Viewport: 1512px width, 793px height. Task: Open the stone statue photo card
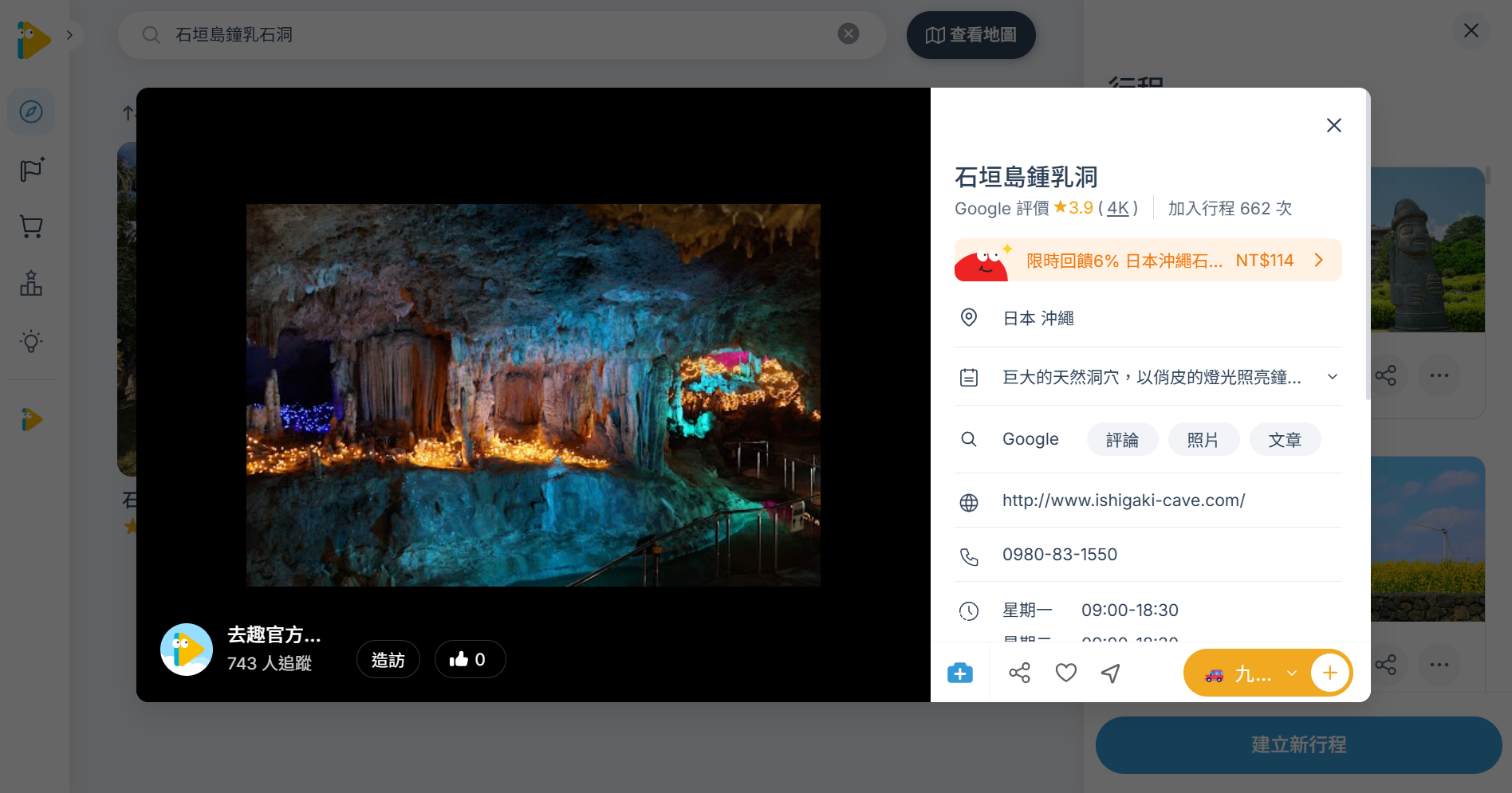point(1427,249)
